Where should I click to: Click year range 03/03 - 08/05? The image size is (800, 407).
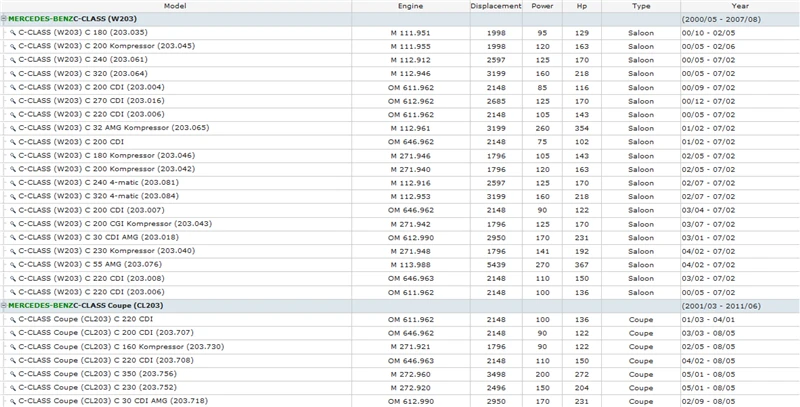708,333
